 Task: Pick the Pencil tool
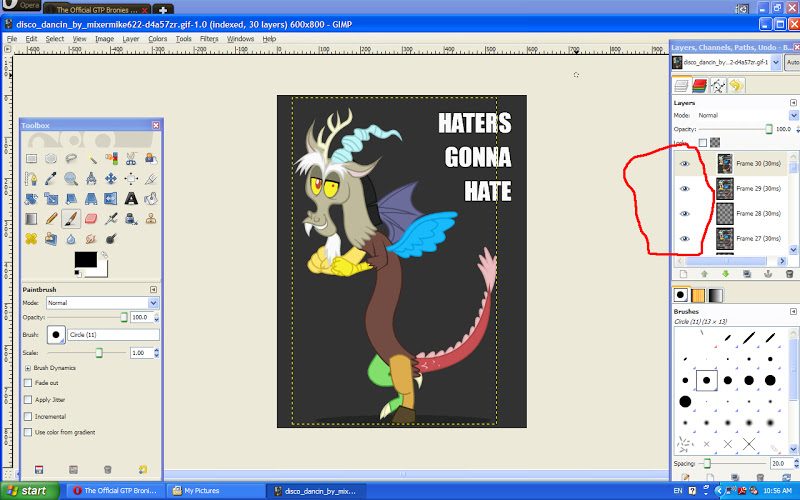(51, 218)
